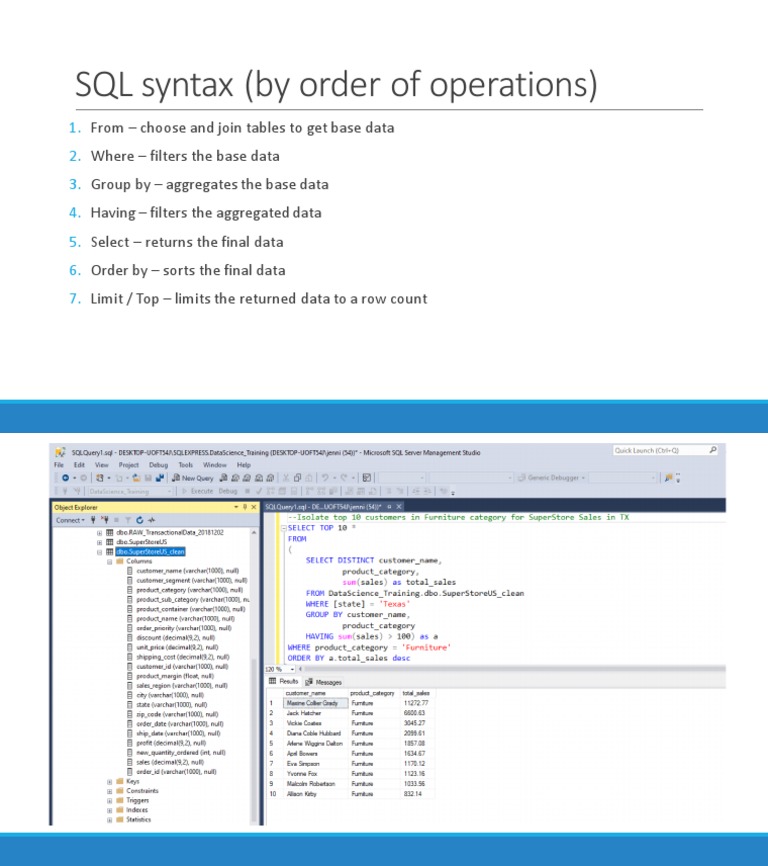Click the Refresh icon in Object Explorer
This screenshot has height=866, width=768.
click(139, 520)
